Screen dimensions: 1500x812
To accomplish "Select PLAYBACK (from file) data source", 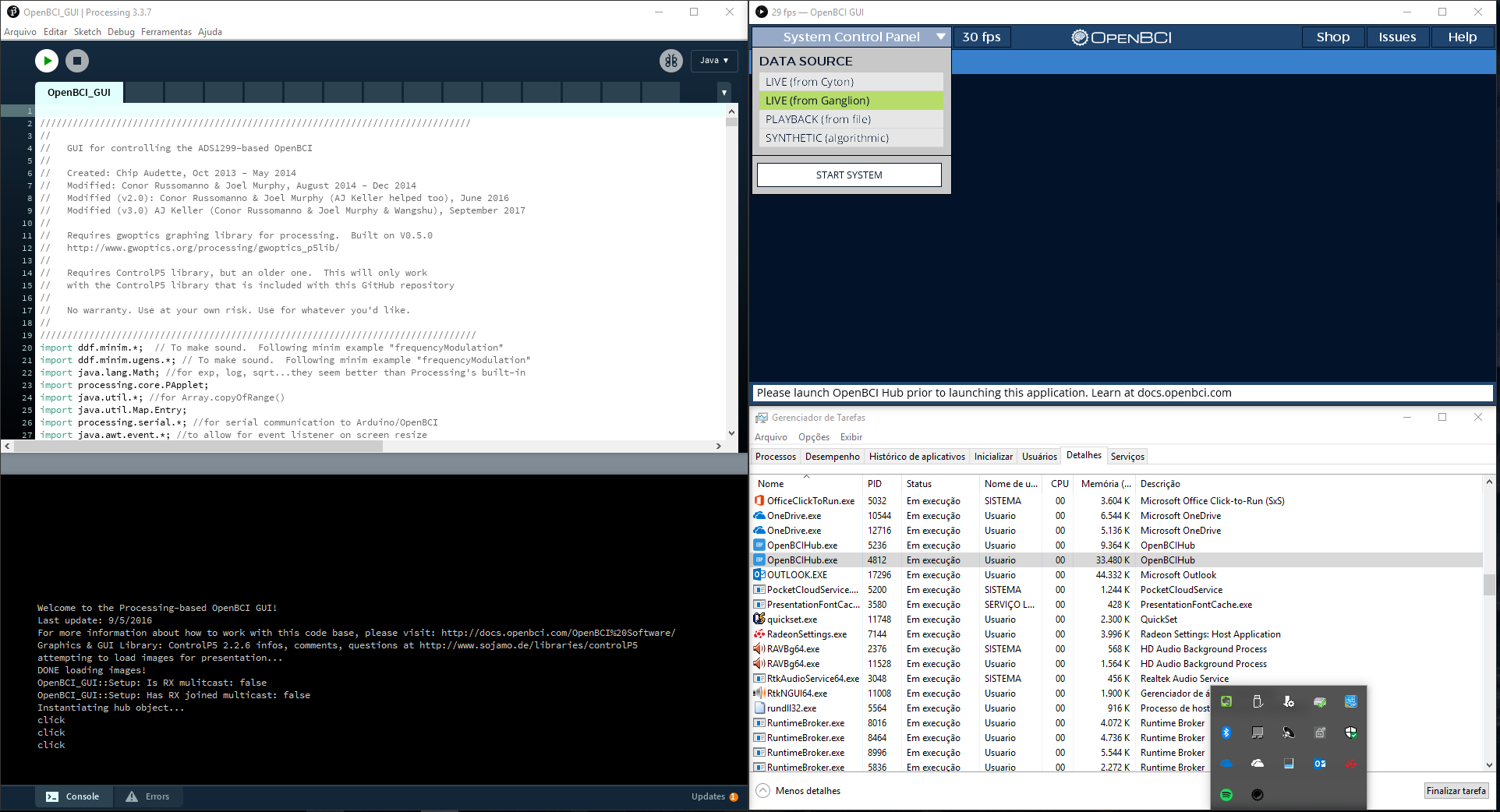I will coord(849,118).
